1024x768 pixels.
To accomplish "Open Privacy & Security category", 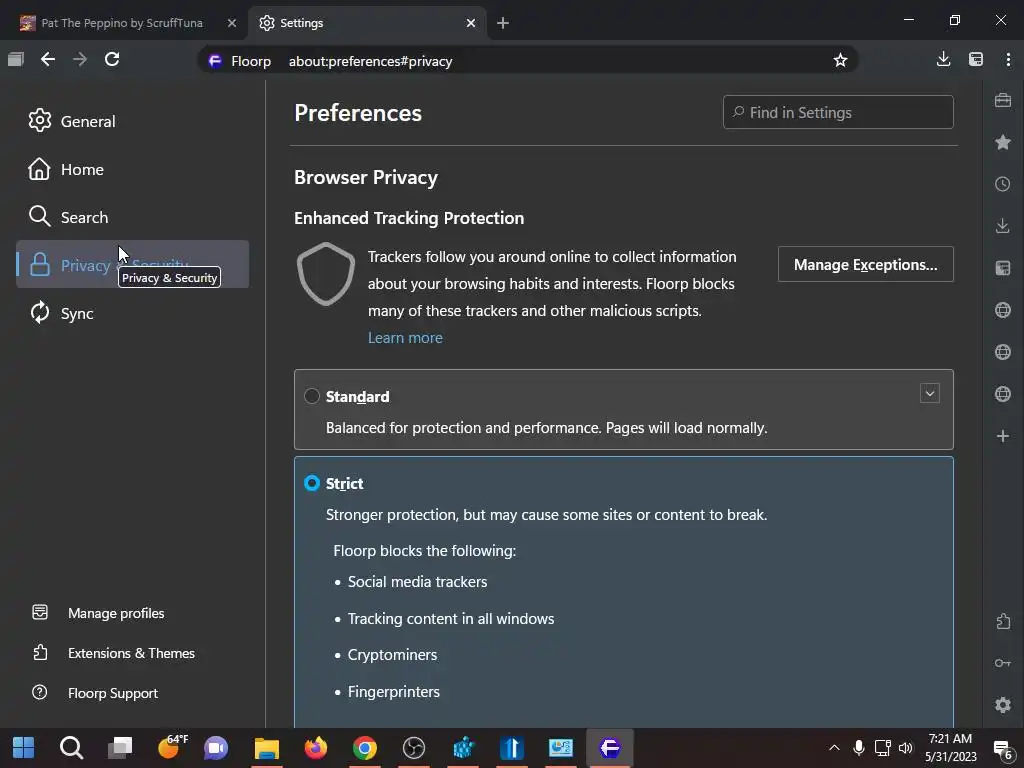I will coord(133,264).
